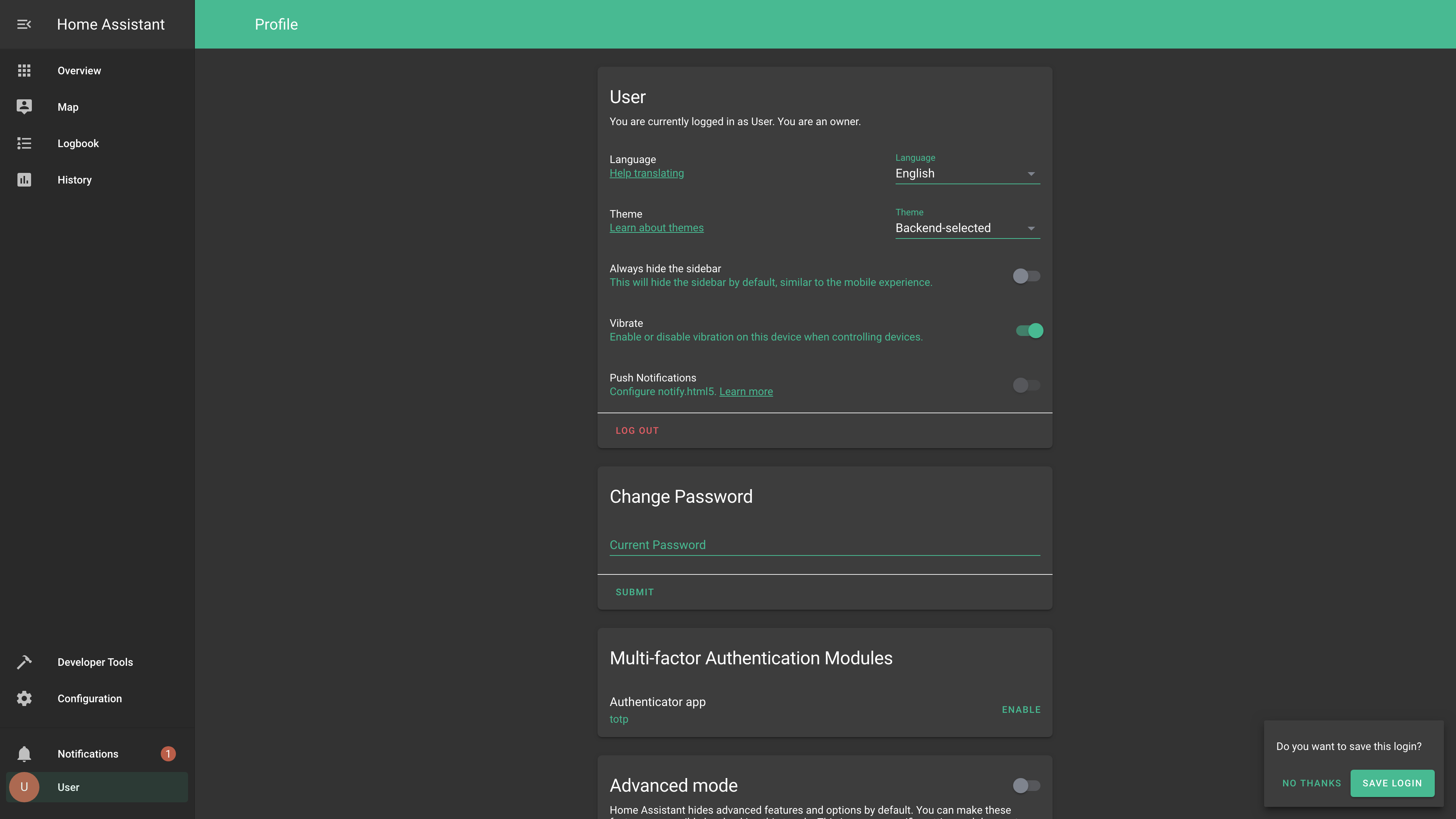
Task: Open the Learn about themes link
Action: pyautogui.click(x=656, y=228)
